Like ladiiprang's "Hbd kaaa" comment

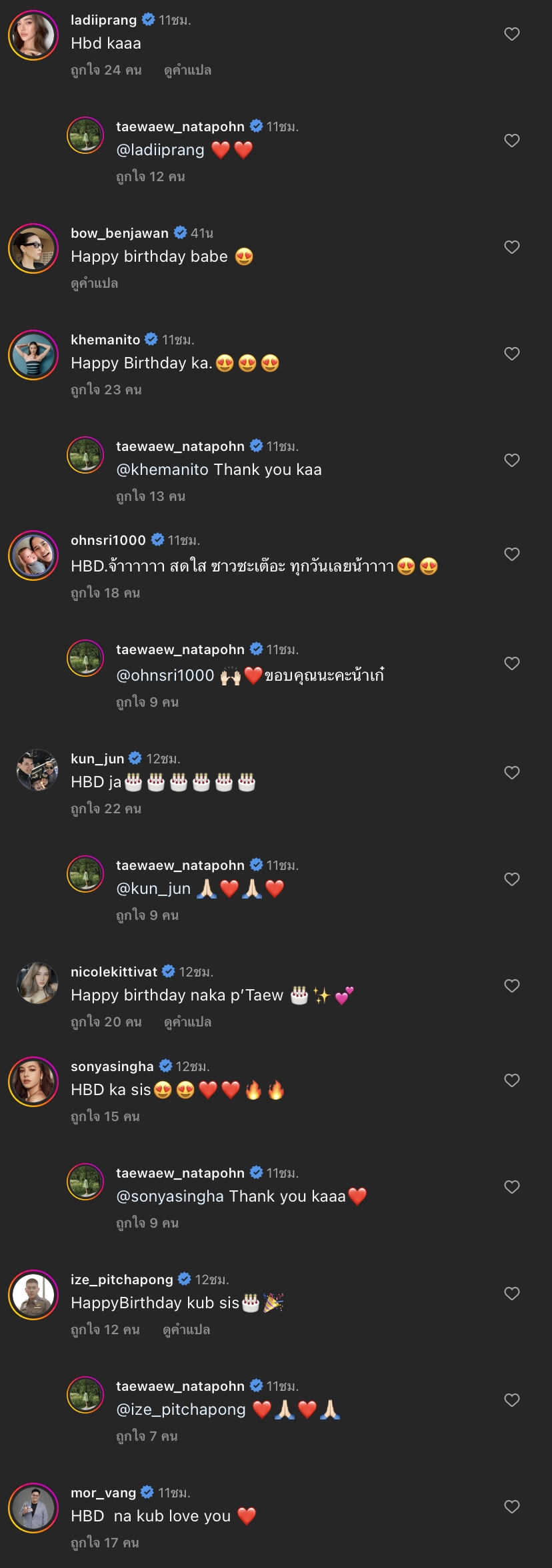click(511, 34)
